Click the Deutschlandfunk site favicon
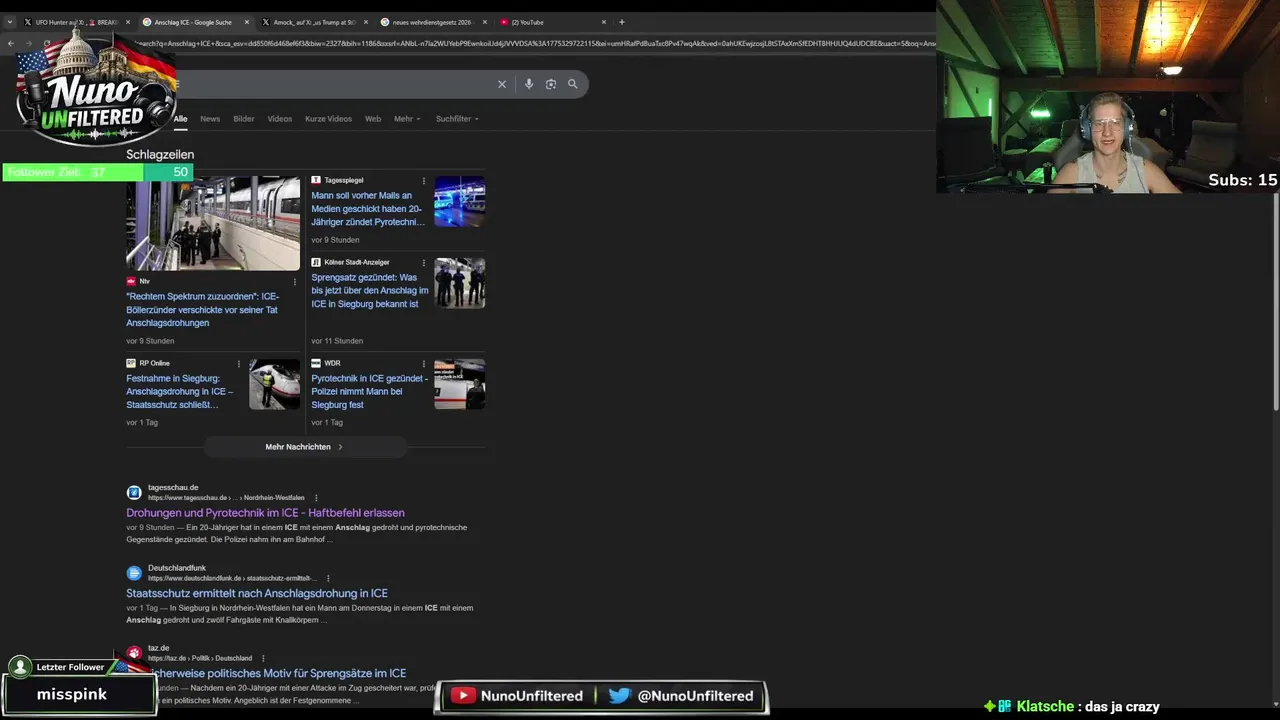Screen dimensions: 1280x720 (x=134, y=573)
